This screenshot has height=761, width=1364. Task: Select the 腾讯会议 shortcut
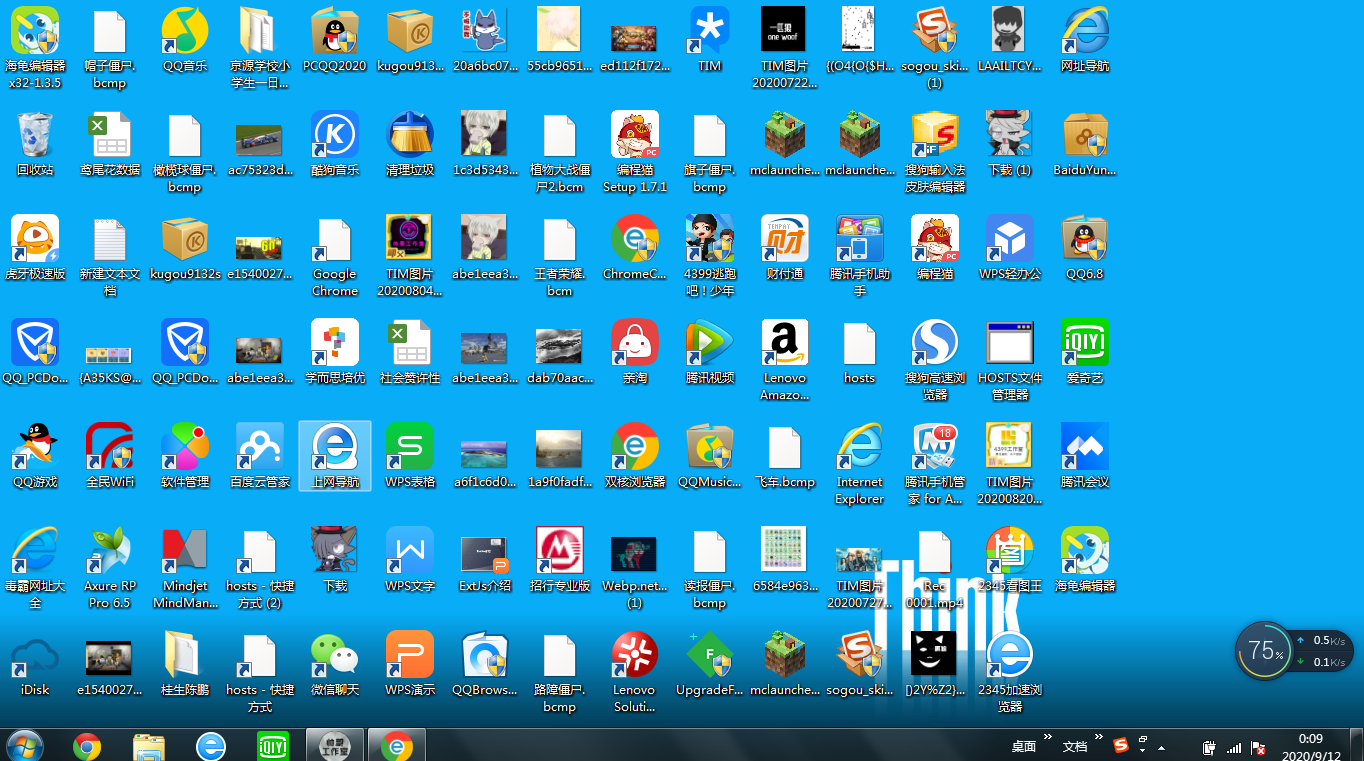click(1085, 456)
